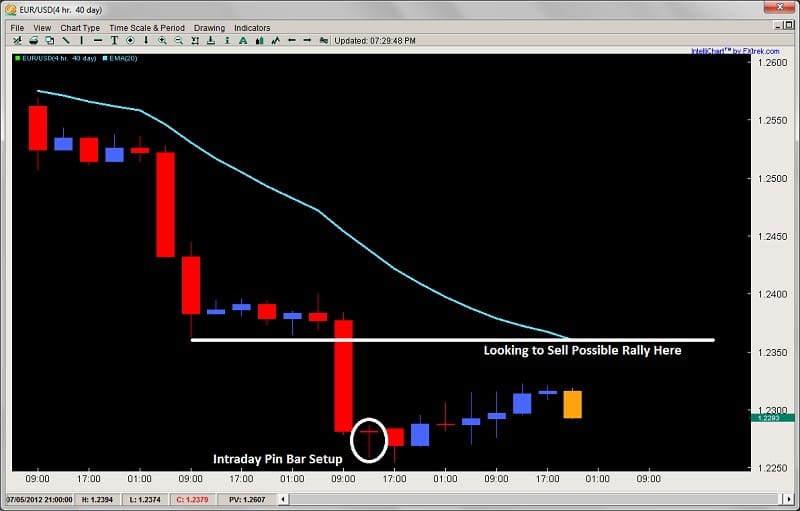Click the EMA(20) legend label
The height and width of the screenshot is (511, 800).
123,59
